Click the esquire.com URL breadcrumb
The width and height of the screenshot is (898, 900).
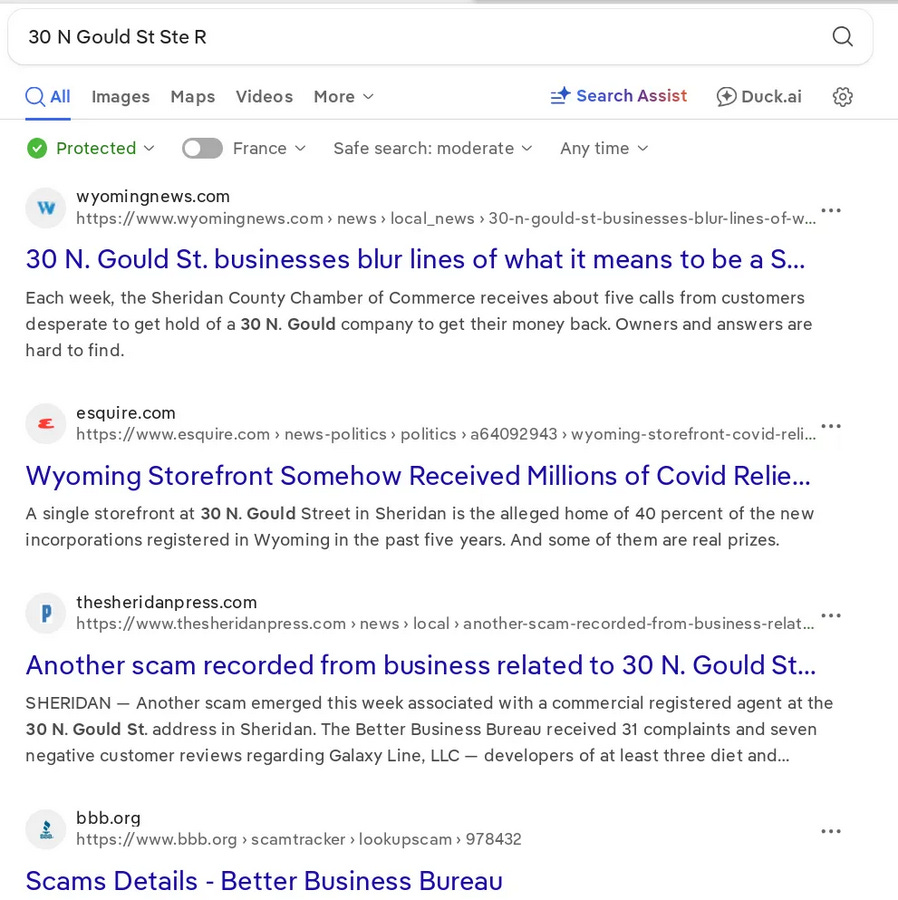(x=446, y=435)
